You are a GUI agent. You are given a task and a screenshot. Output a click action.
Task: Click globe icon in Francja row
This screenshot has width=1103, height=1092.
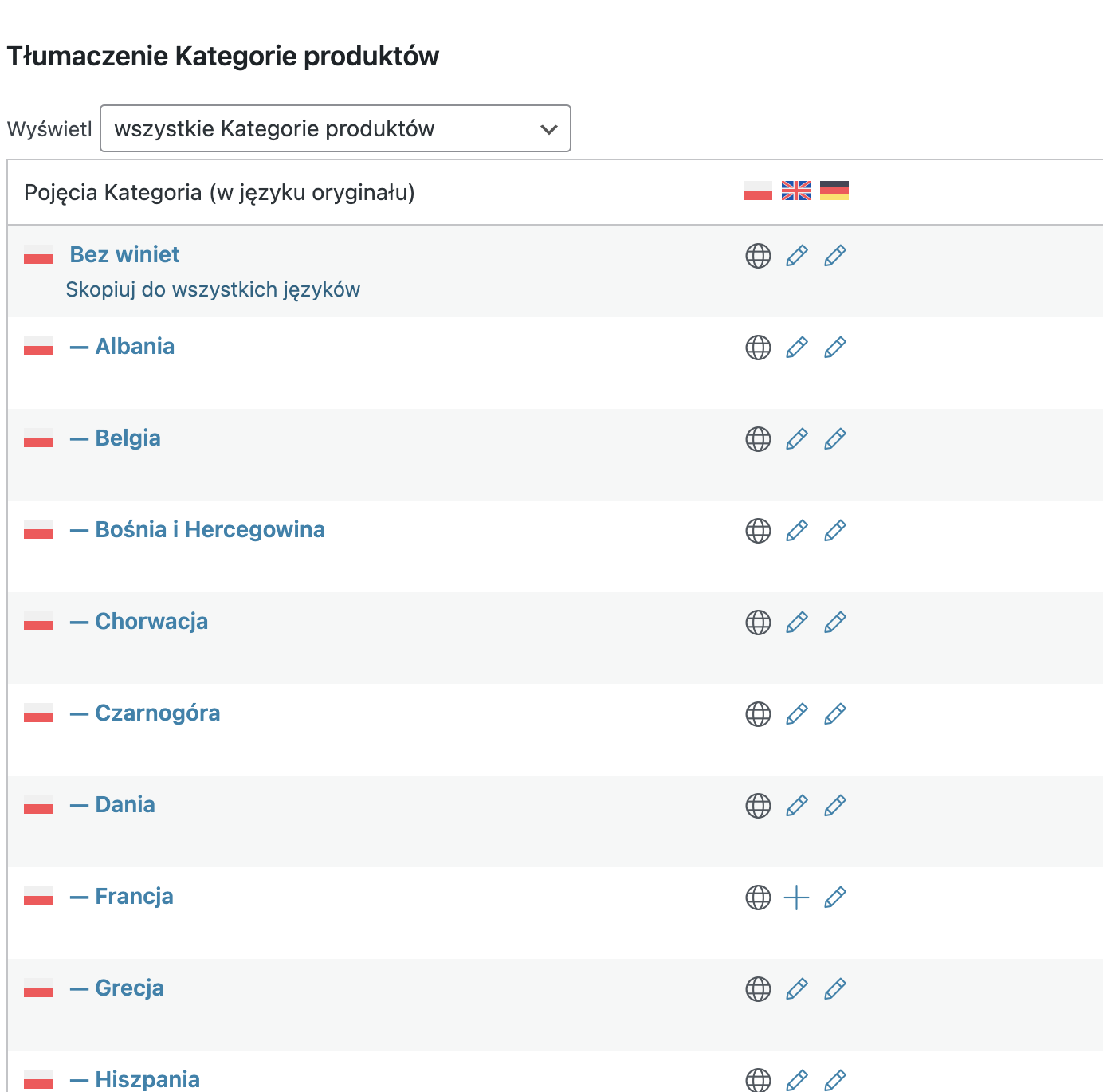pyautogui.click(x=758, y=898)
